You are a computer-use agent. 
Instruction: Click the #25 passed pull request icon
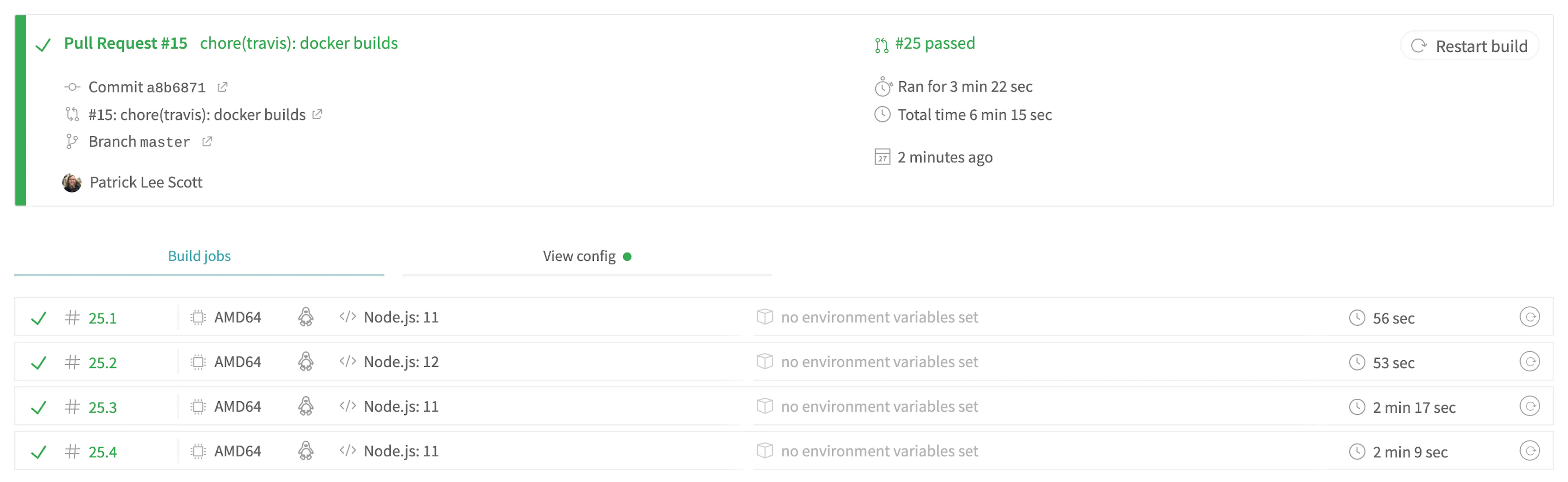(x=882, y=45)
